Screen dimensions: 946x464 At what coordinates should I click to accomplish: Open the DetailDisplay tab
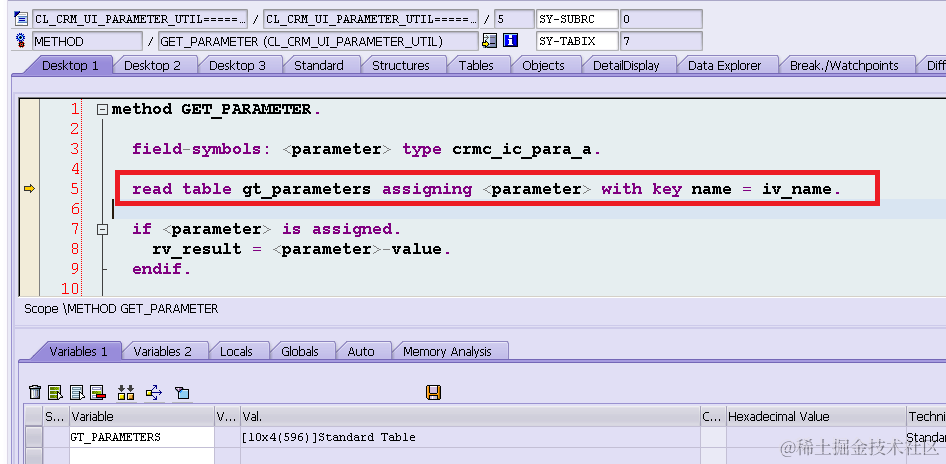pyautogui.click(x=626, y=65)
